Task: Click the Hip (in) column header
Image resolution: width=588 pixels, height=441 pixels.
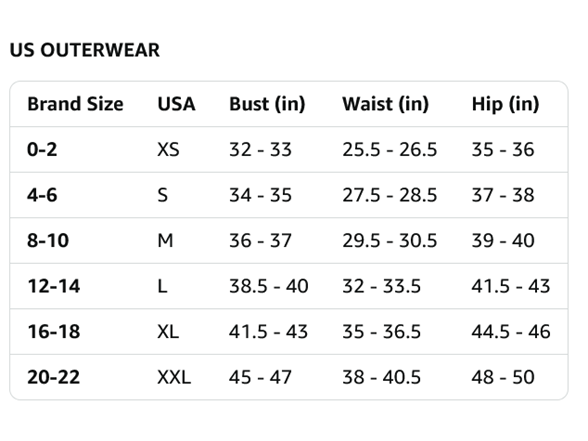Action: 506,104
